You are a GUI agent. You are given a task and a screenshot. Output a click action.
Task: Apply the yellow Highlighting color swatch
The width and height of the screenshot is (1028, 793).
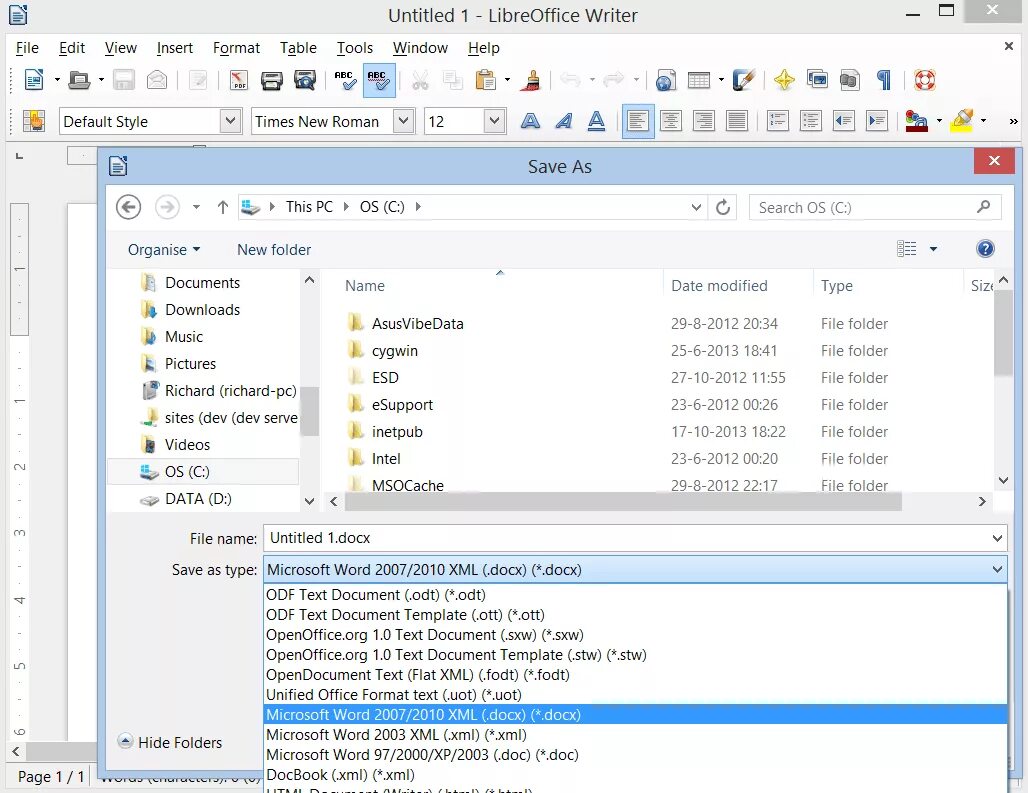tap(962, 121)
